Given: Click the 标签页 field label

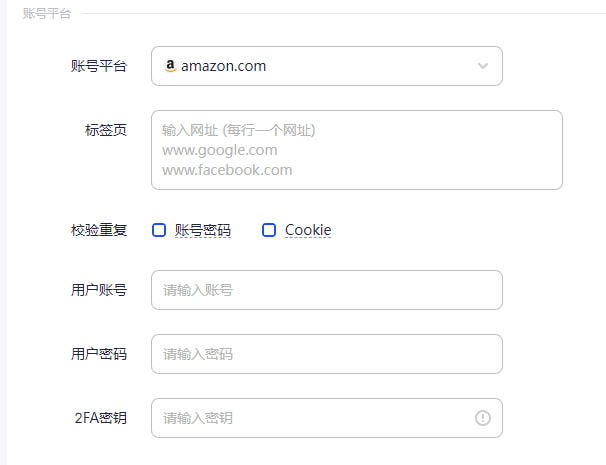Looking at the screenshot, I should point(106,130).
